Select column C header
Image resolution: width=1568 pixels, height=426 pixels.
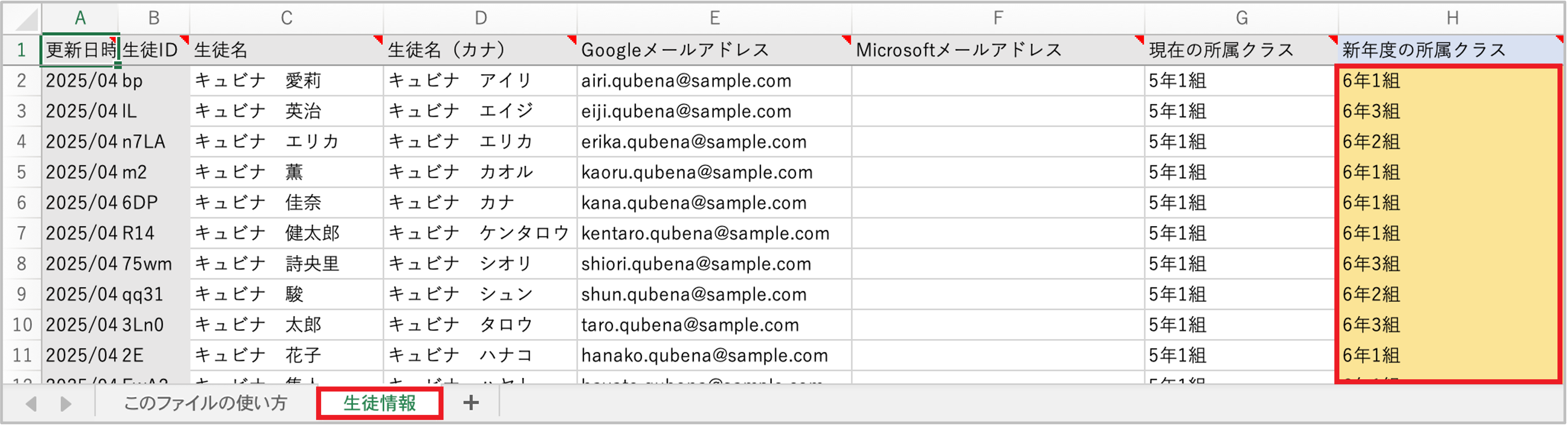pyautogui.click(x=286, y=18)
